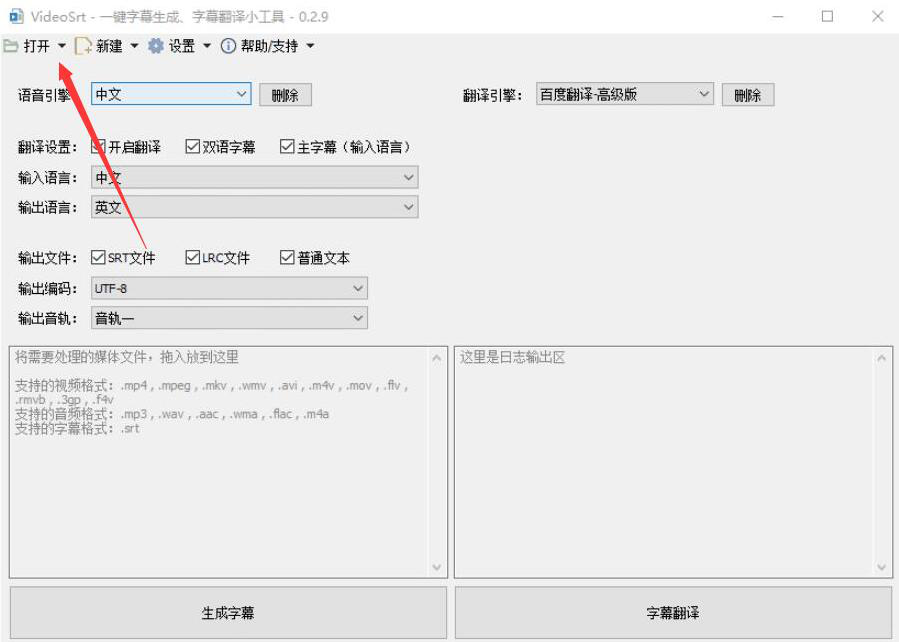
Task: Click the log area scrollbar up arrow
Action: tap(882, 358)
